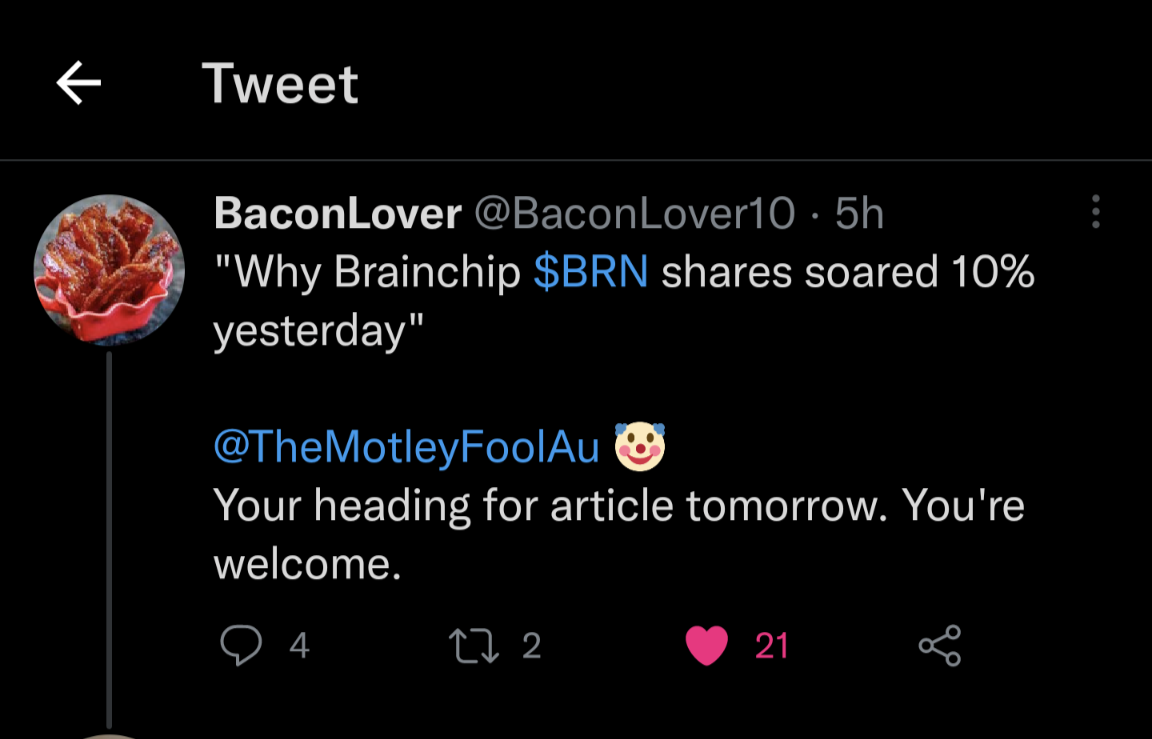Open the $BRN cashtag link
The image size is (1152, 739).
591,272
